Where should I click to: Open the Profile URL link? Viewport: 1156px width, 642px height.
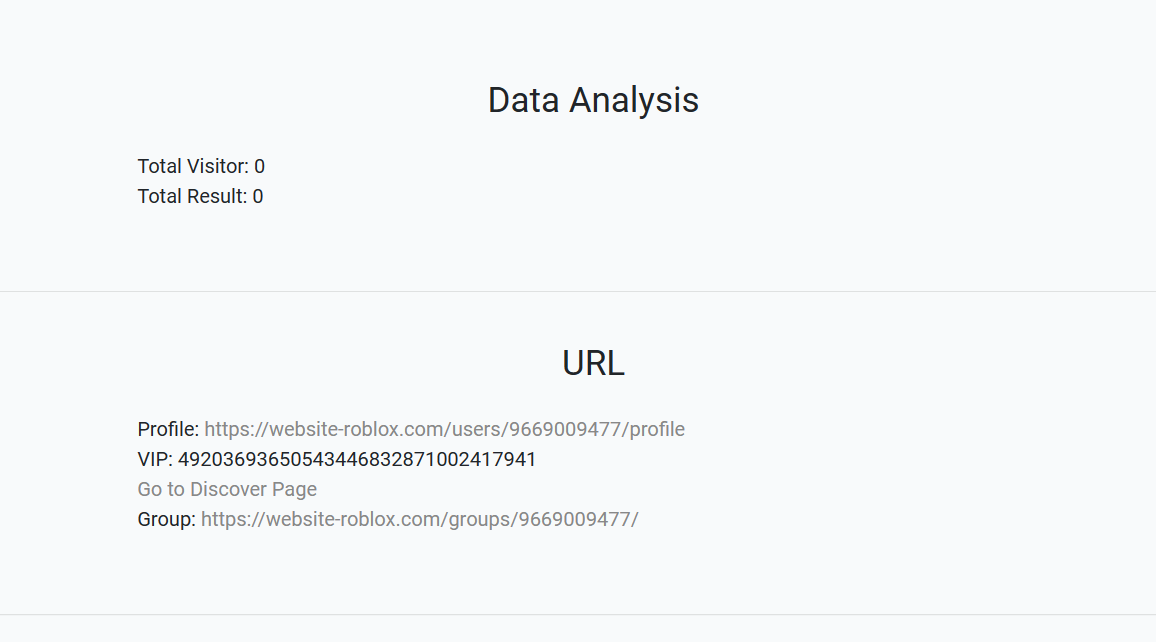(444, 429)
